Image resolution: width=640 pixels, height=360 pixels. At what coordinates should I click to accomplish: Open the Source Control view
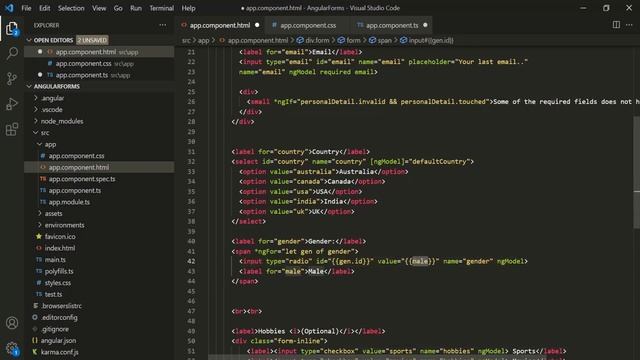[x=12, y=78]
